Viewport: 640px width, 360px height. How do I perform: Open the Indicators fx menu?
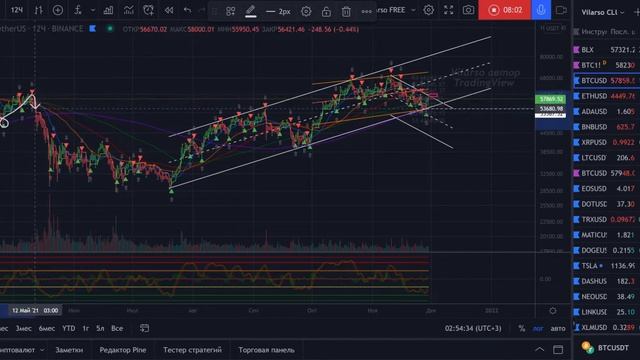pos(78,10)
